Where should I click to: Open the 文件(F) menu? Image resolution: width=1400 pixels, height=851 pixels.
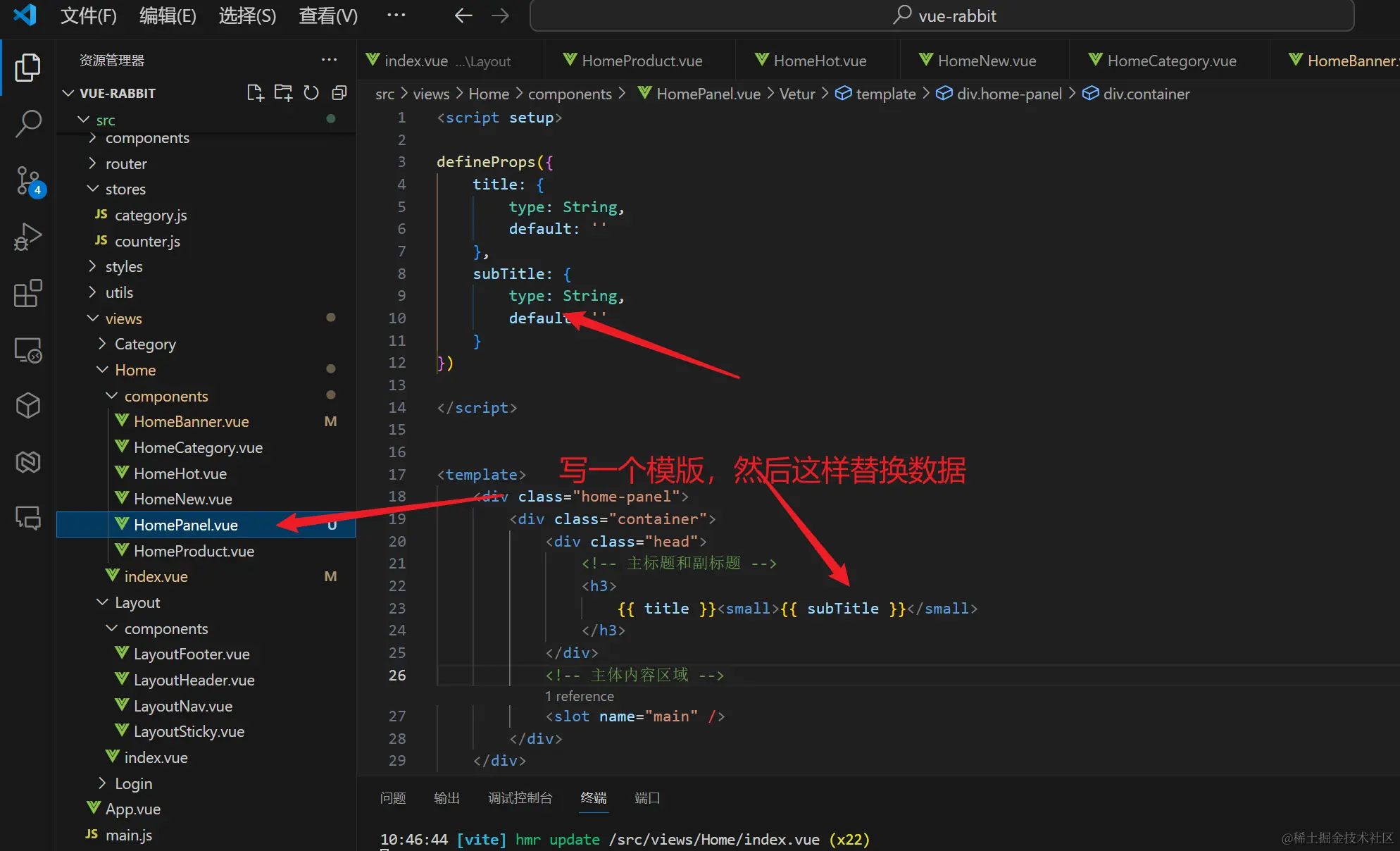88,15
